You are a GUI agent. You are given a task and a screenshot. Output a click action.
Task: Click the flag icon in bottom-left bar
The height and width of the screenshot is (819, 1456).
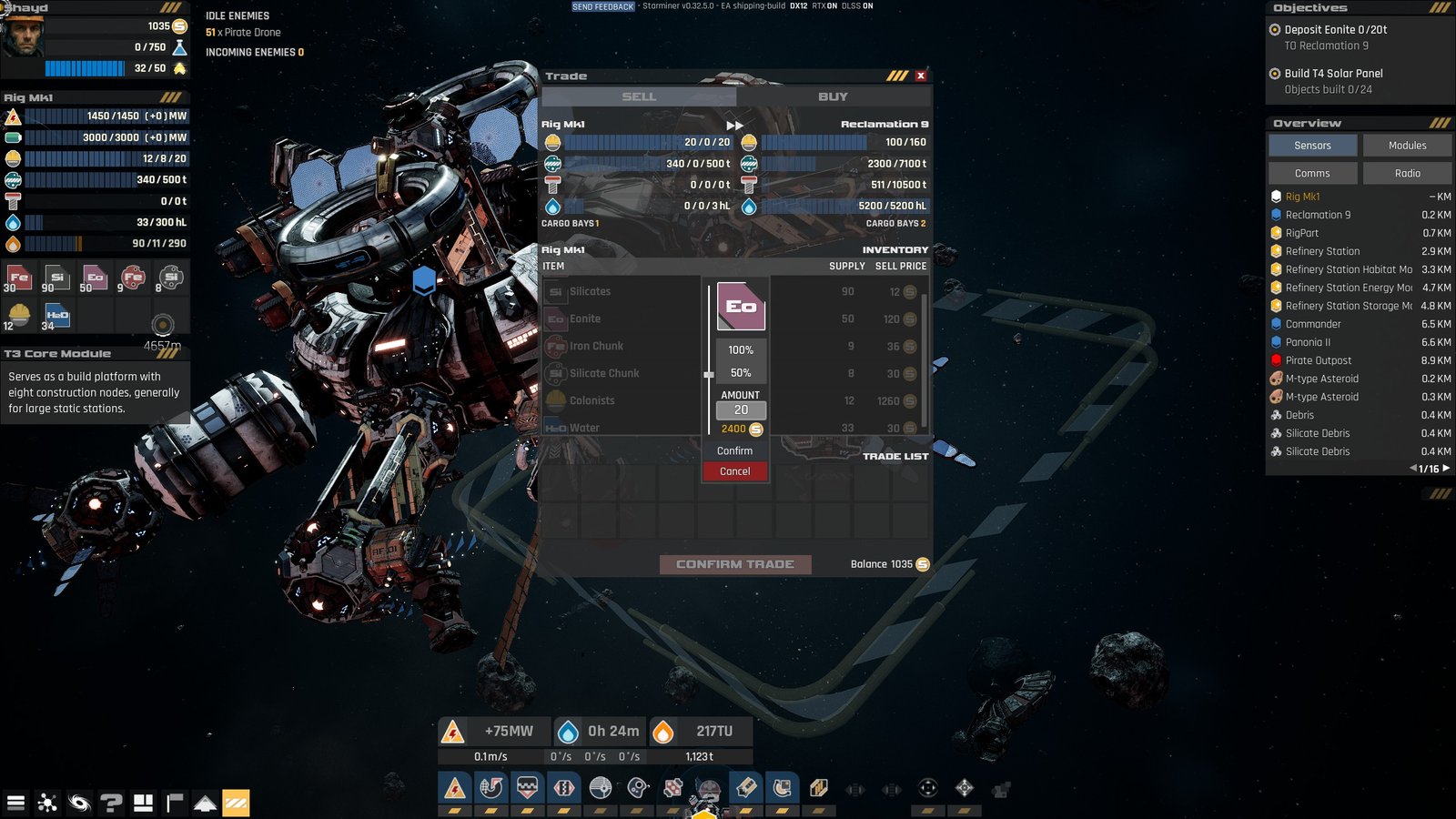pyautogui.click(x=175, y=803)
